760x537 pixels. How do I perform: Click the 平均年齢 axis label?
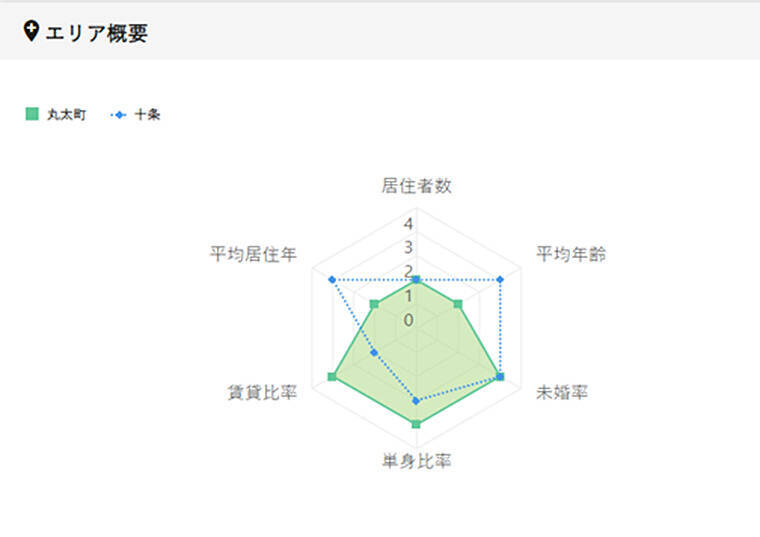(571, 253)
